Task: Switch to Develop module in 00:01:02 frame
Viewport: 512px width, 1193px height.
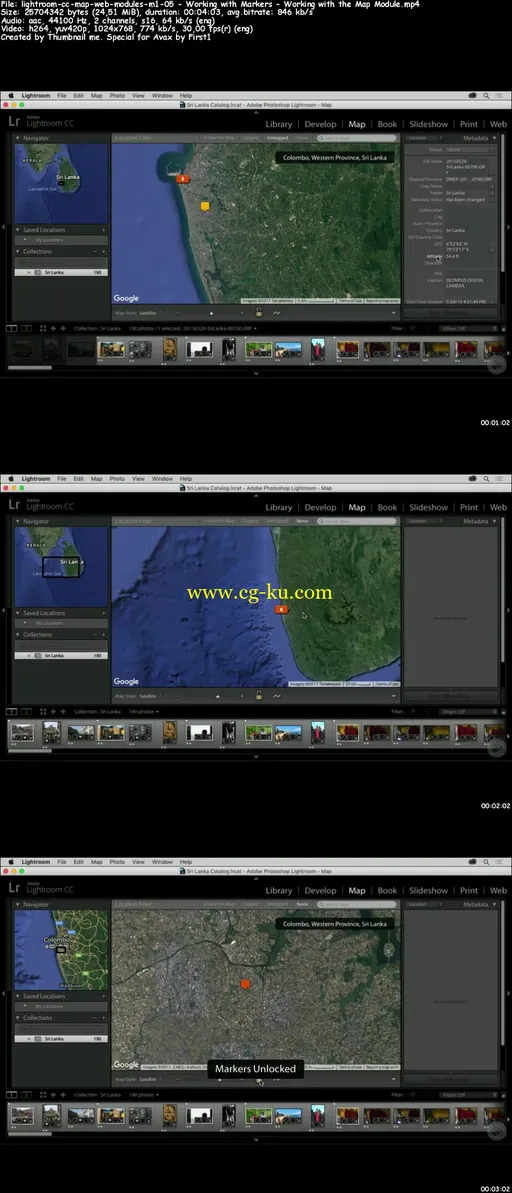Action: coord(320,124)
